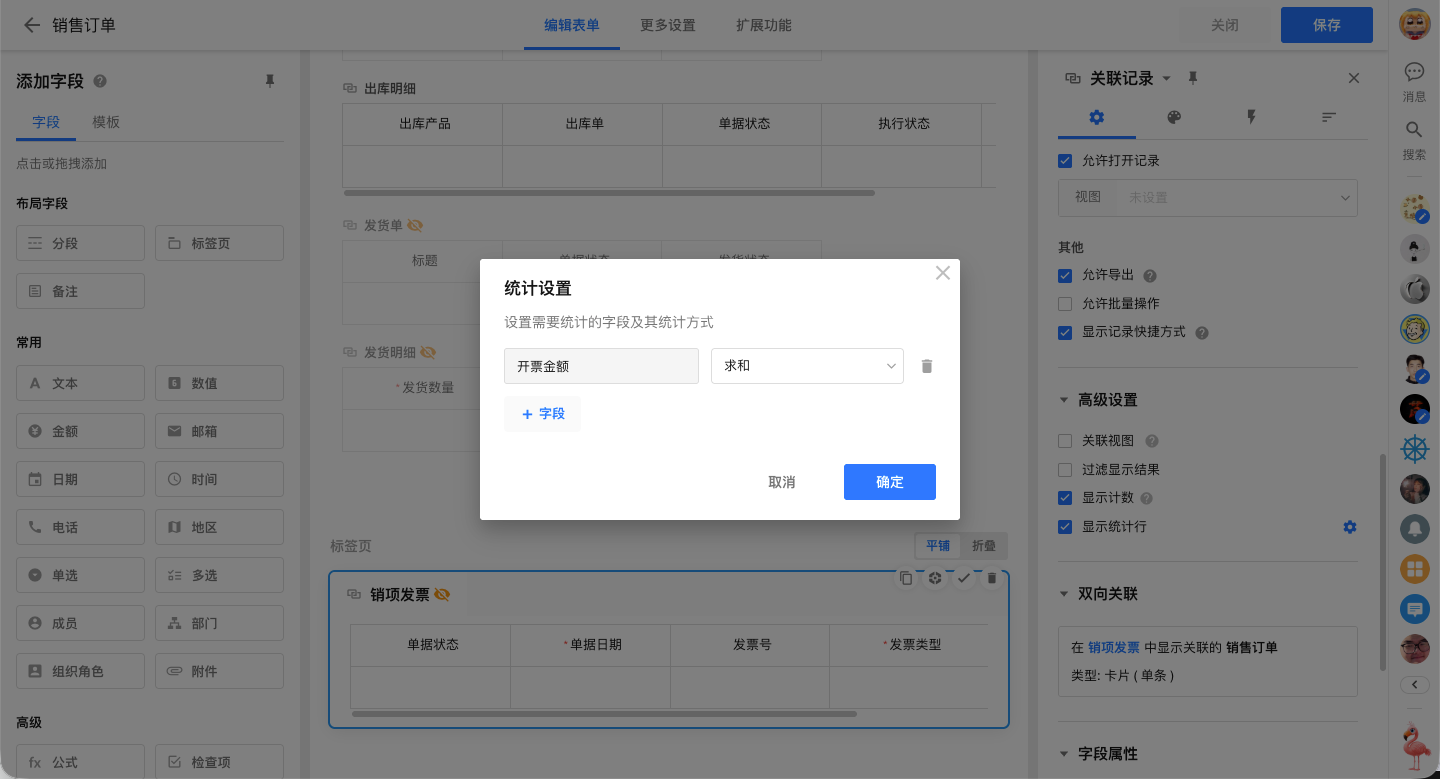Switch to 更多设置 tab
This screenshot has width=1440, height=779.
point(668,25)
